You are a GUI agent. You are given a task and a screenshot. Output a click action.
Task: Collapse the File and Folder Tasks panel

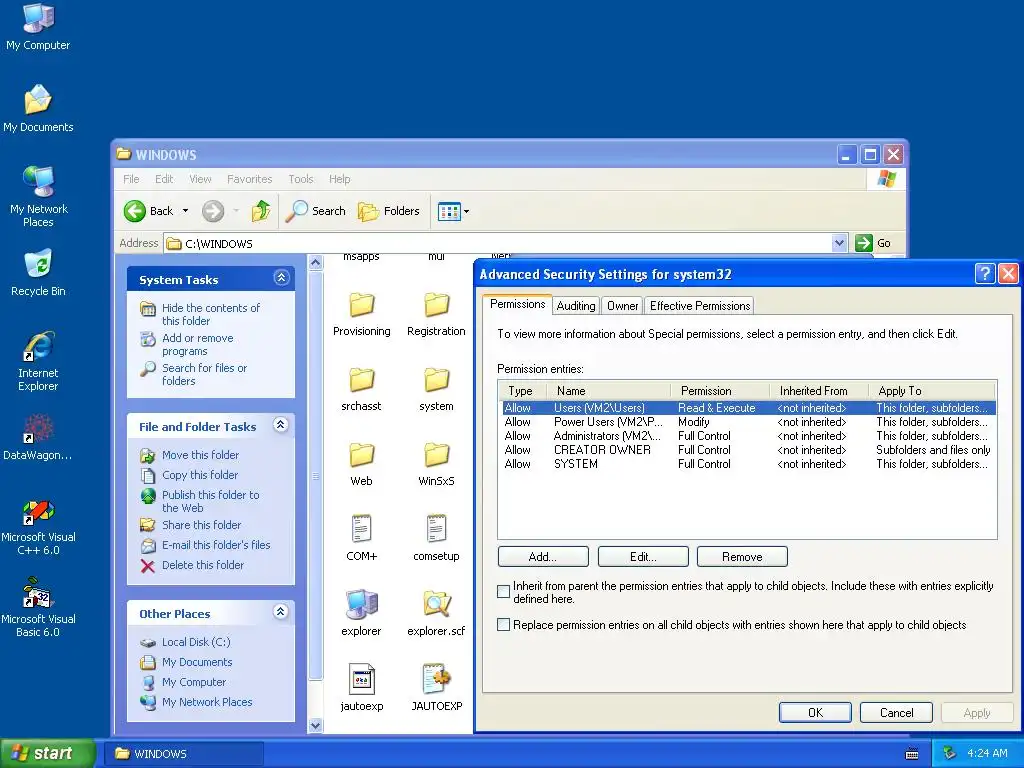[281, 425]
